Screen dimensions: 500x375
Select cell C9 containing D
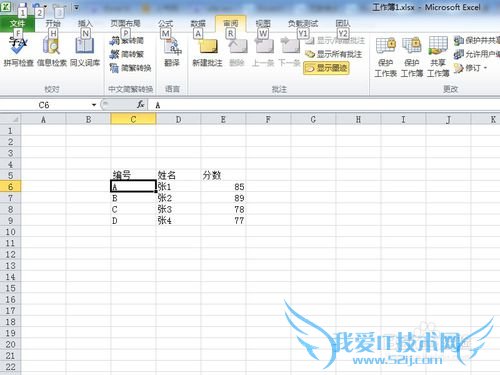click(133, 220)
